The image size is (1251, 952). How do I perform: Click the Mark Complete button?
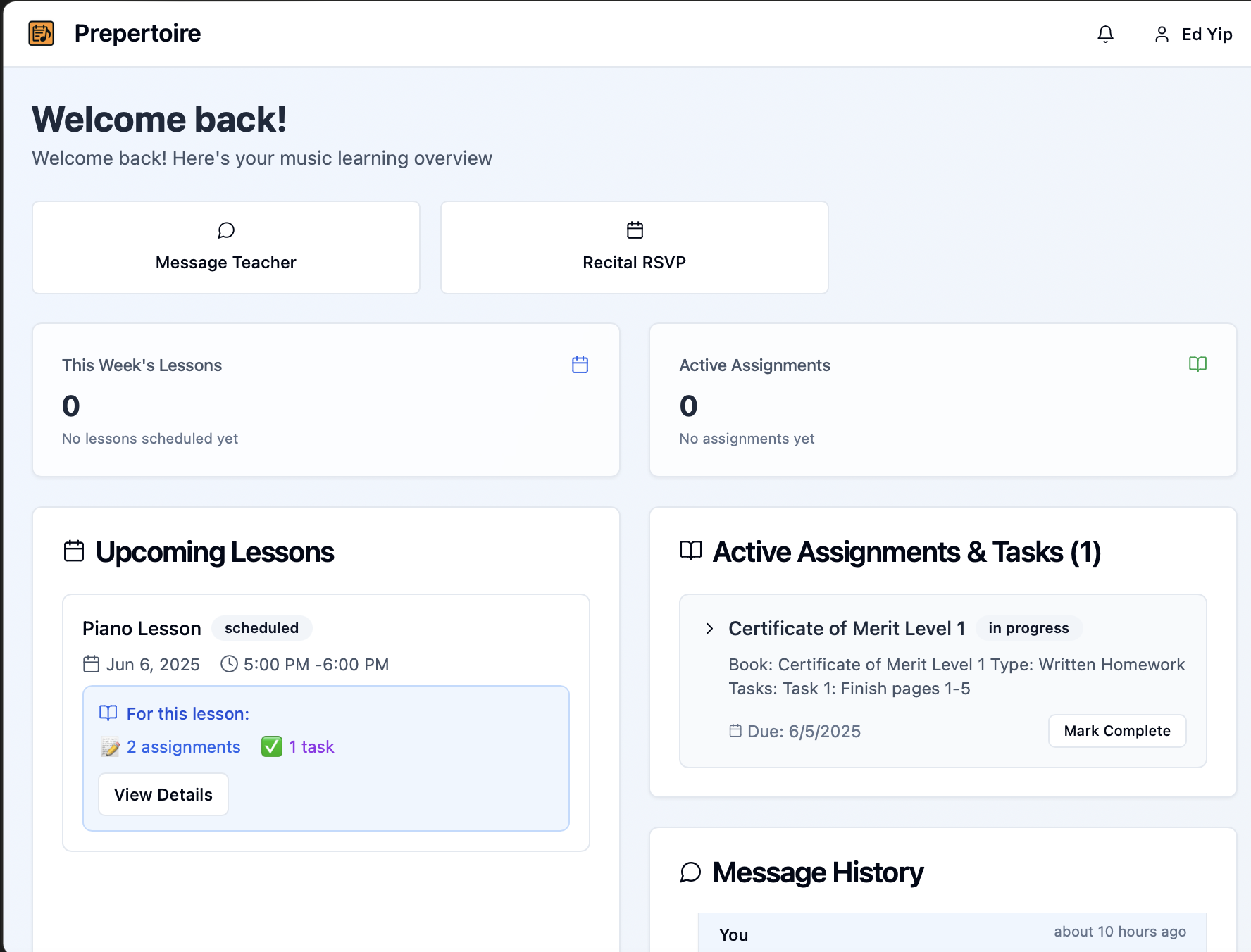click(x=1116, y=731)
